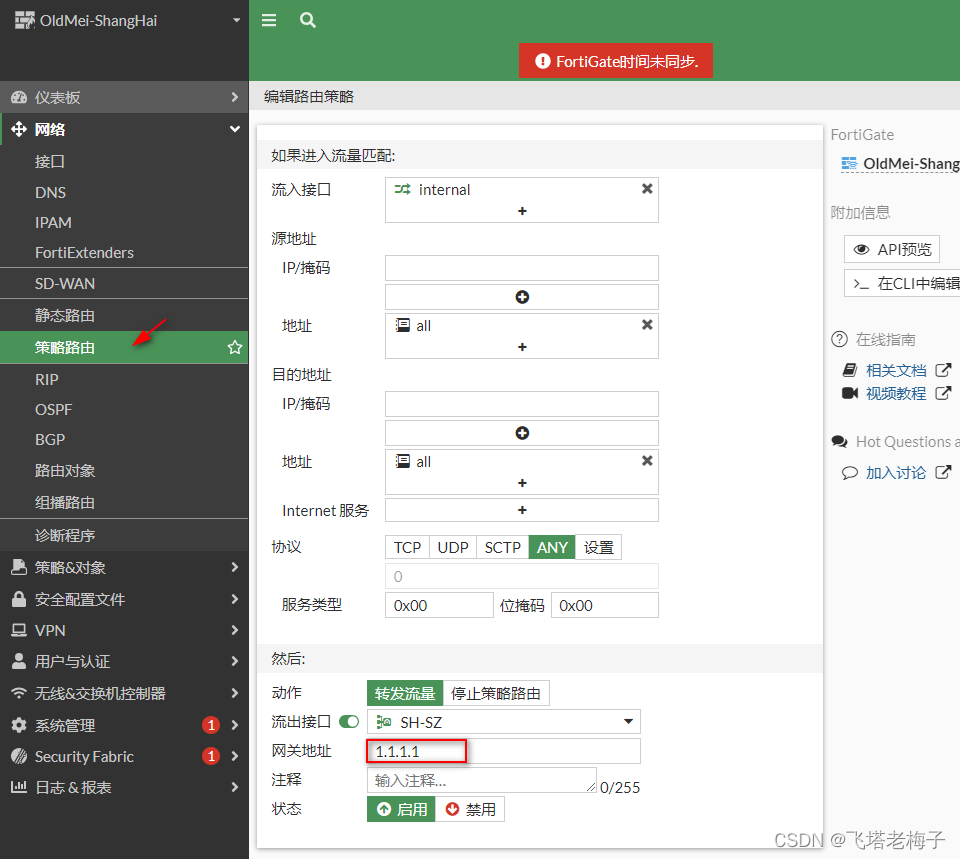The height and width of the screenshot is (859, 960).
Task: Toggle the hamburger menu icon
Action: pos(269,20)
